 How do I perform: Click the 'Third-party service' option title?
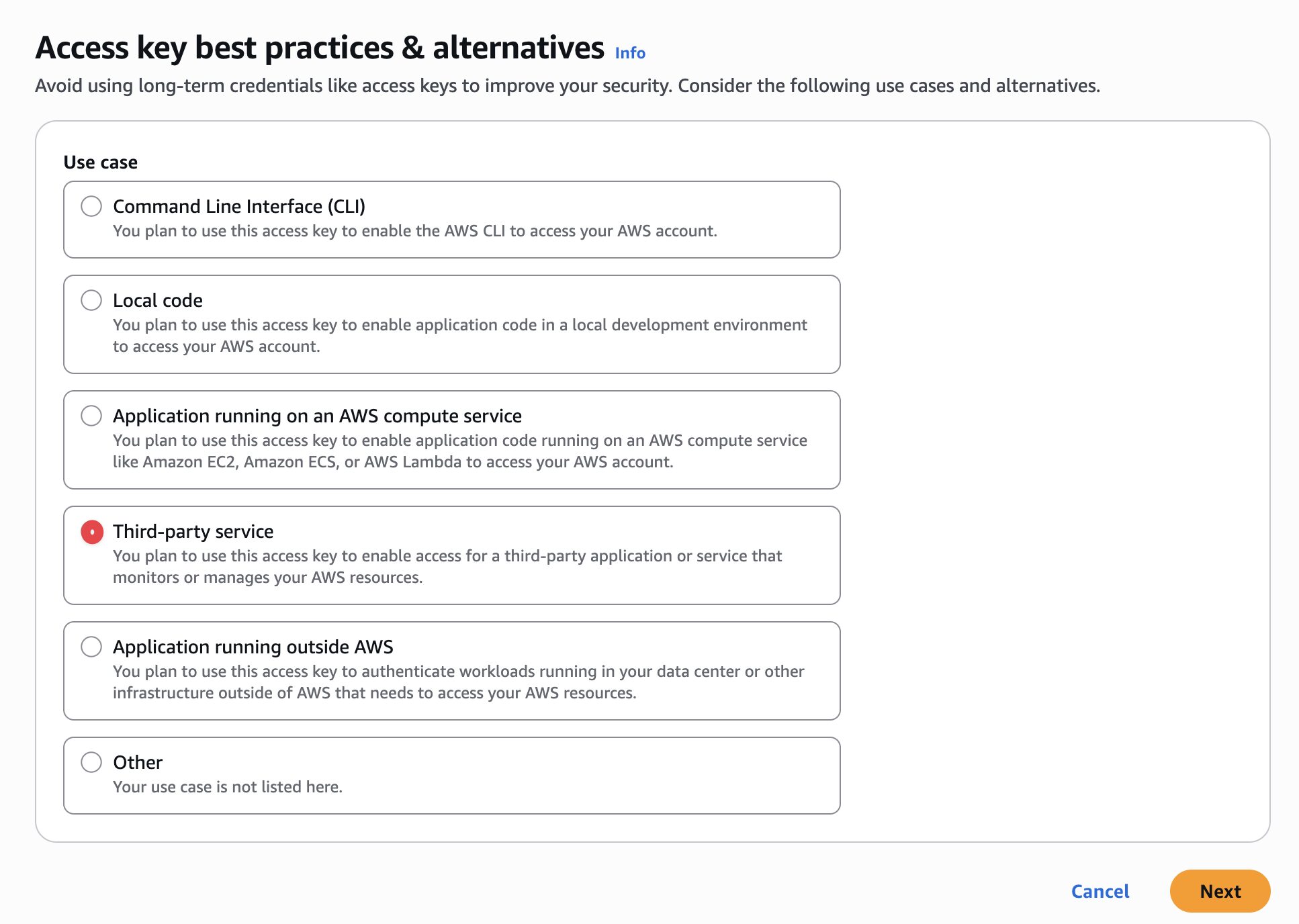pos(193,531)
